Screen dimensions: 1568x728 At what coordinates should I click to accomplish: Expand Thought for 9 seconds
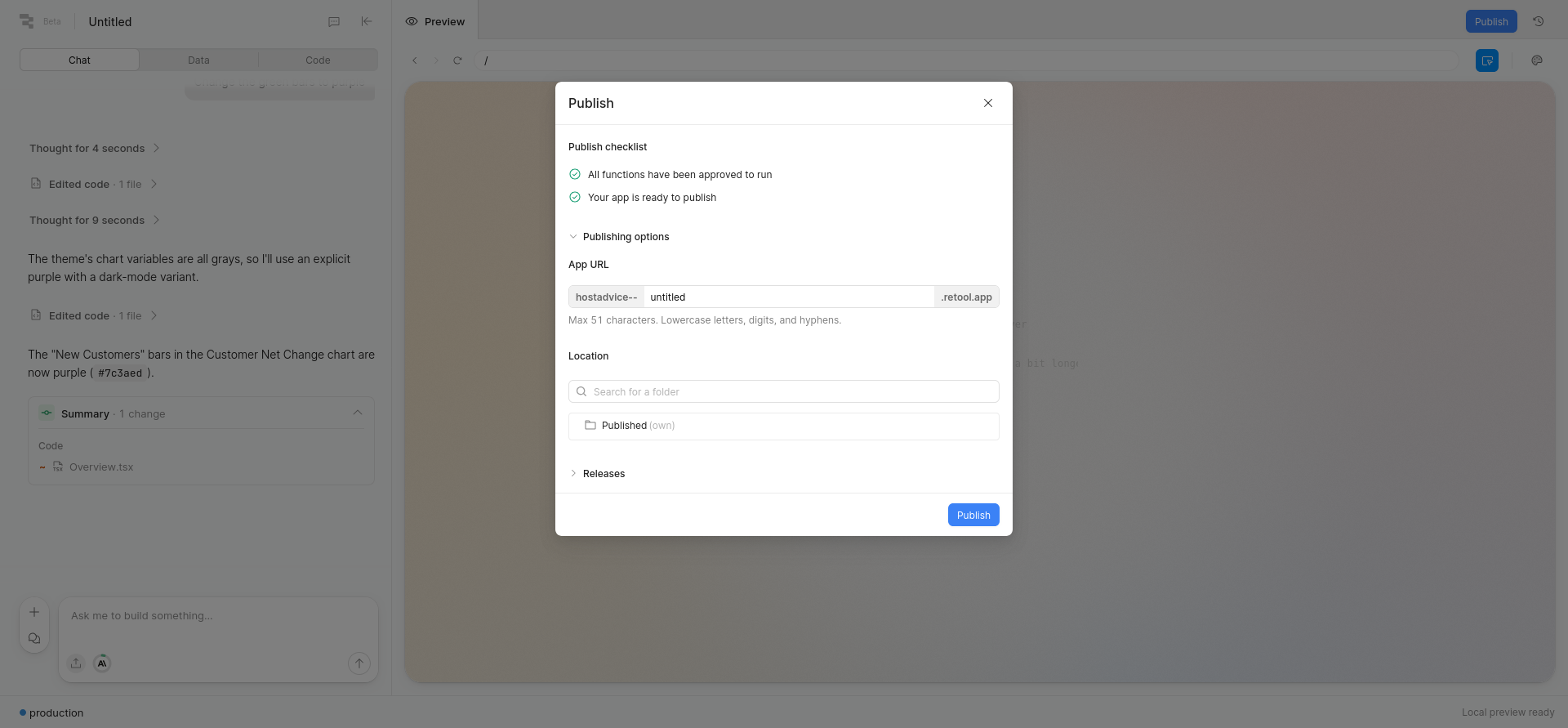[95, 221]
